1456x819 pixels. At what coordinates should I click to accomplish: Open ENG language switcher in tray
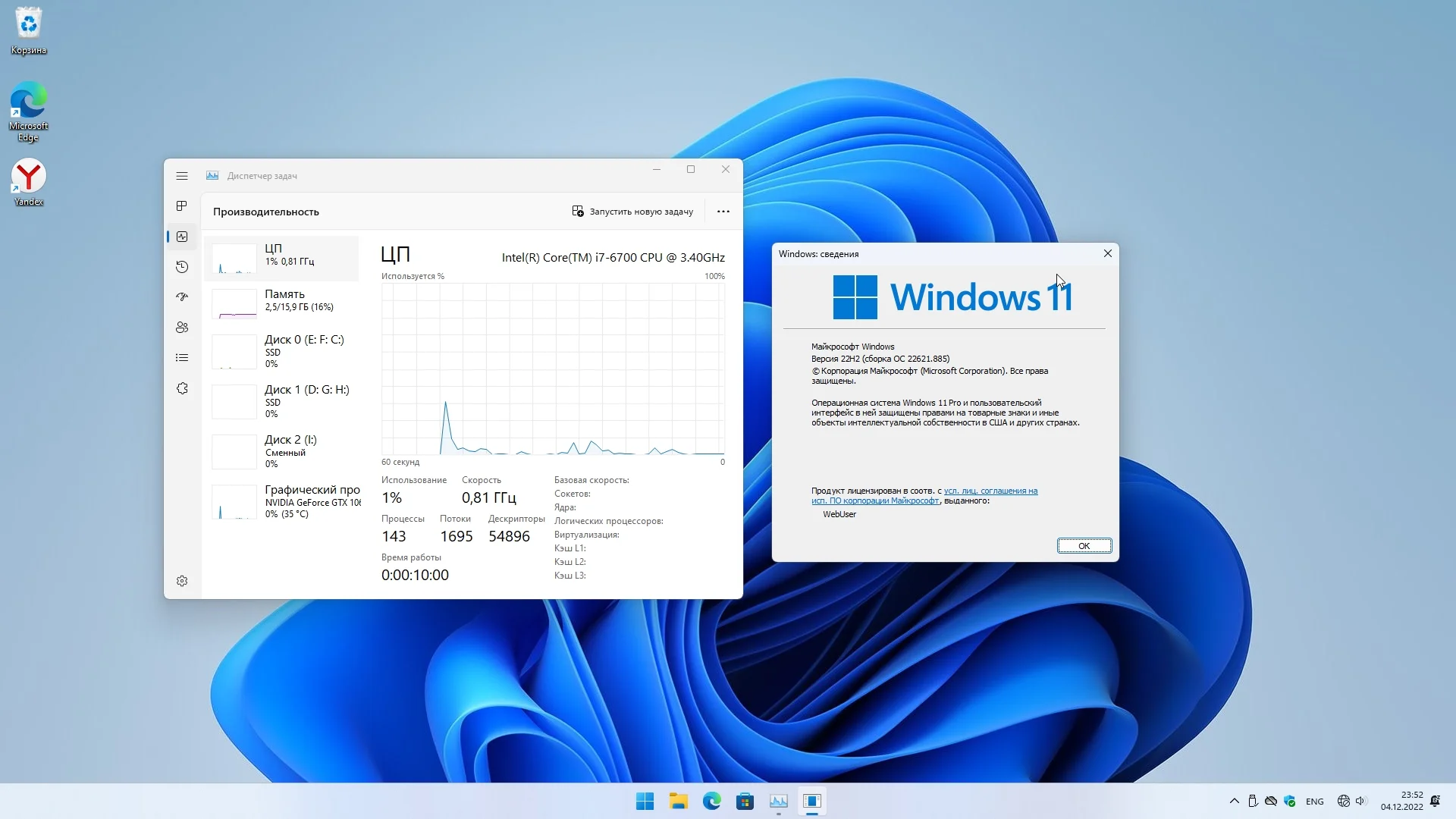1314,802
